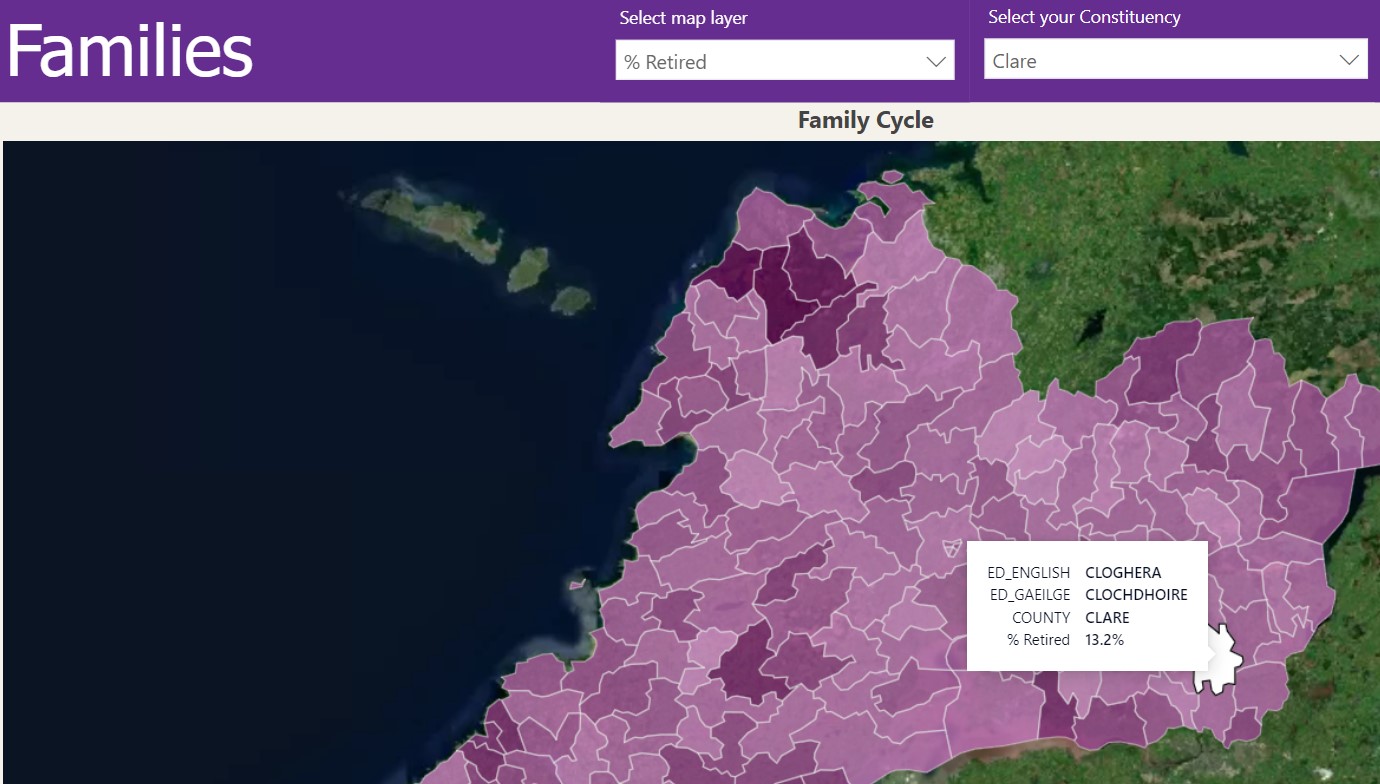The image size is (1380, 784).
Task: Open the Select map layer dropdown arrow
Action: (x=936, y=62)
